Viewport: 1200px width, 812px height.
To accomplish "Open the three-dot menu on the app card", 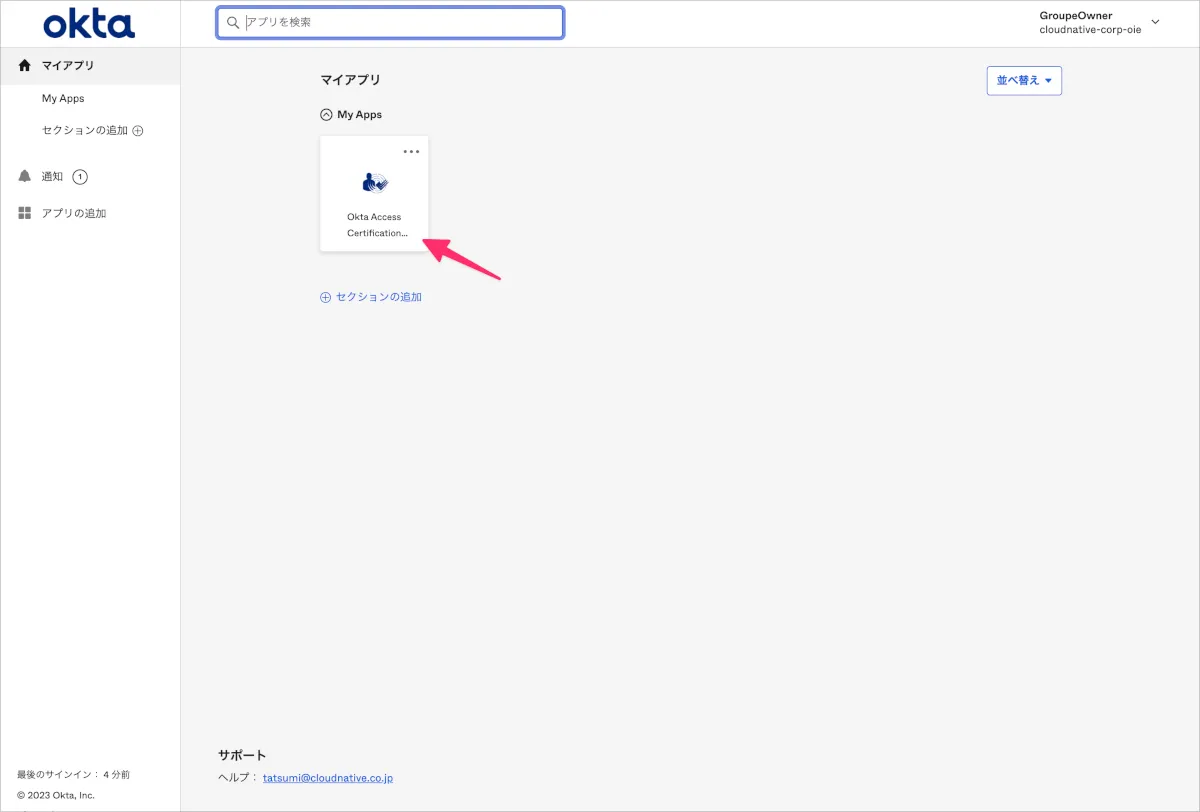I will [x=411, y=151].
